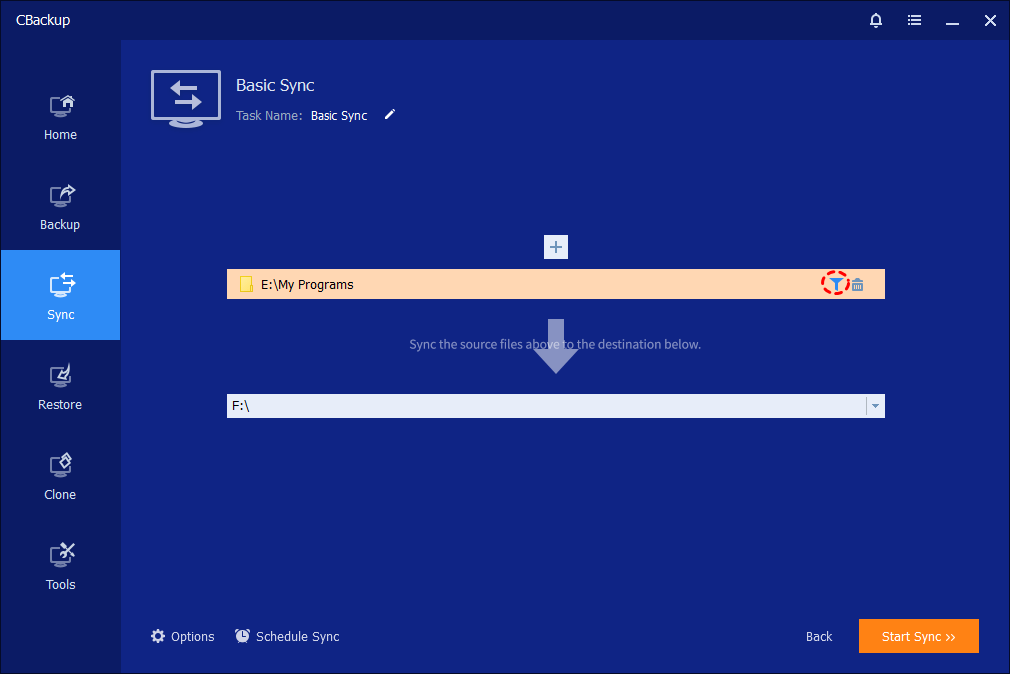Click the pencil icon to rename task
This screenshot has width=1010, height=674.
390,115
